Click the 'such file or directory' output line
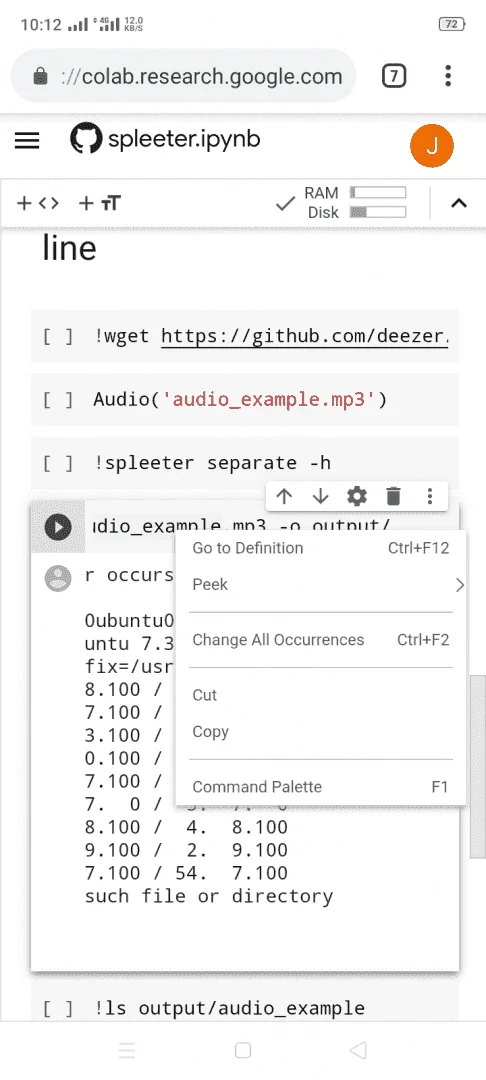 click(209, 897)
